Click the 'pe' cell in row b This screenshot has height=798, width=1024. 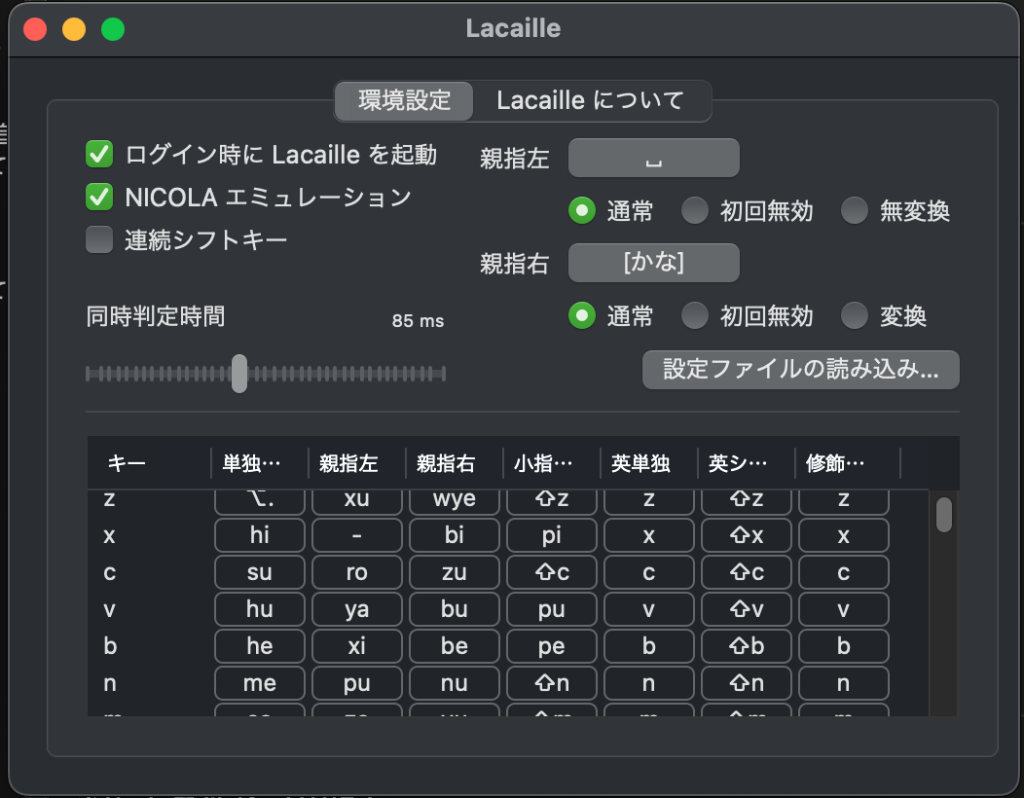552,646
